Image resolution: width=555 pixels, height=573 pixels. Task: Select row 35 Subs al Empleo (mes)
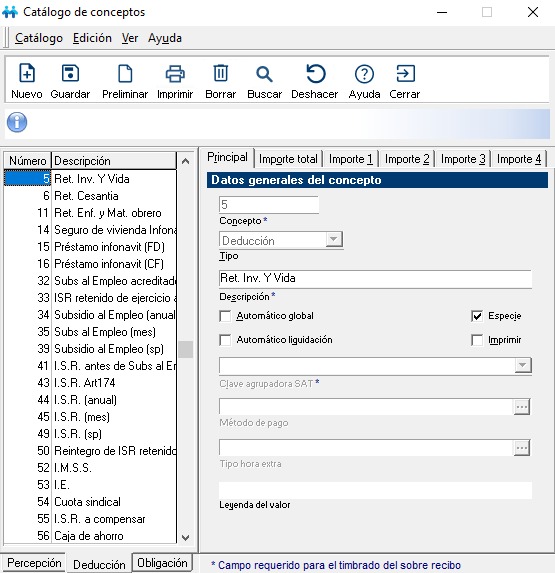[90, 332]
